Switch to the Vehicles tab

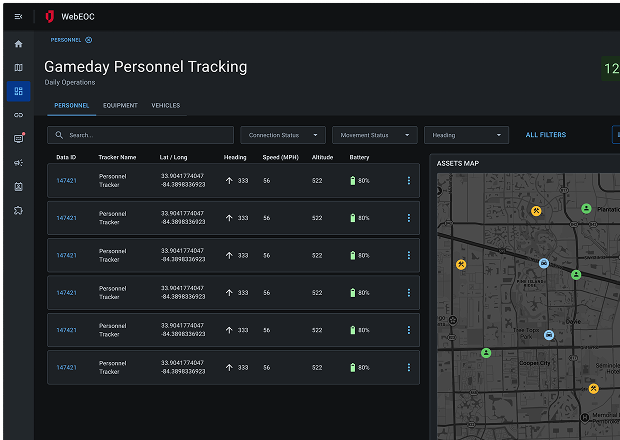pyautogui.click(x=166, y=105)
